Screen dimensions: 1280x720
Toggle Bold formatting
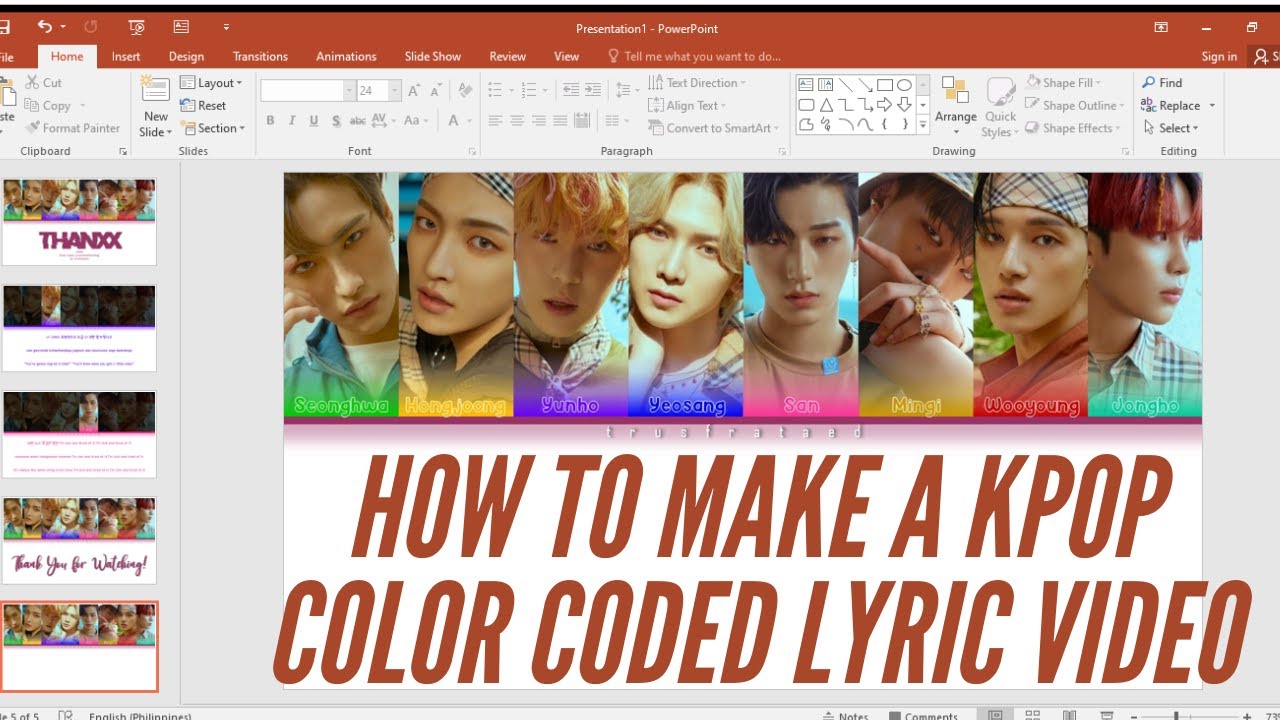270,121
